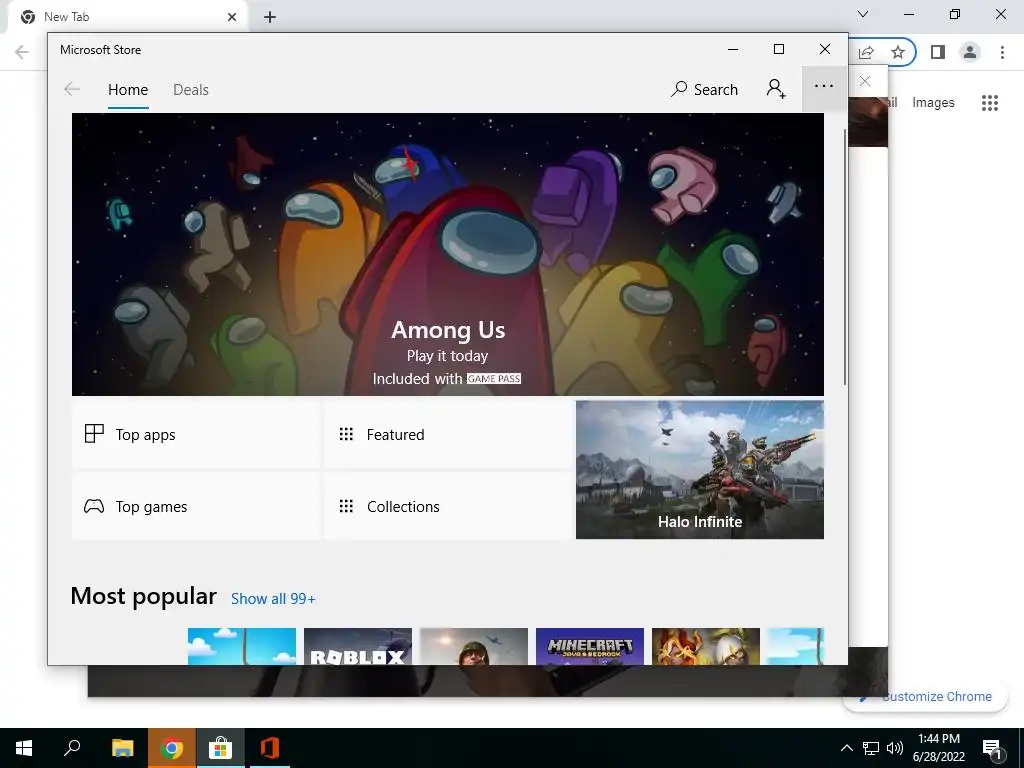Image resolution: width=1024 pixels, height=768 pixels.
Task: Open Chrome three-dot menu
Action: coord(1002,52)
